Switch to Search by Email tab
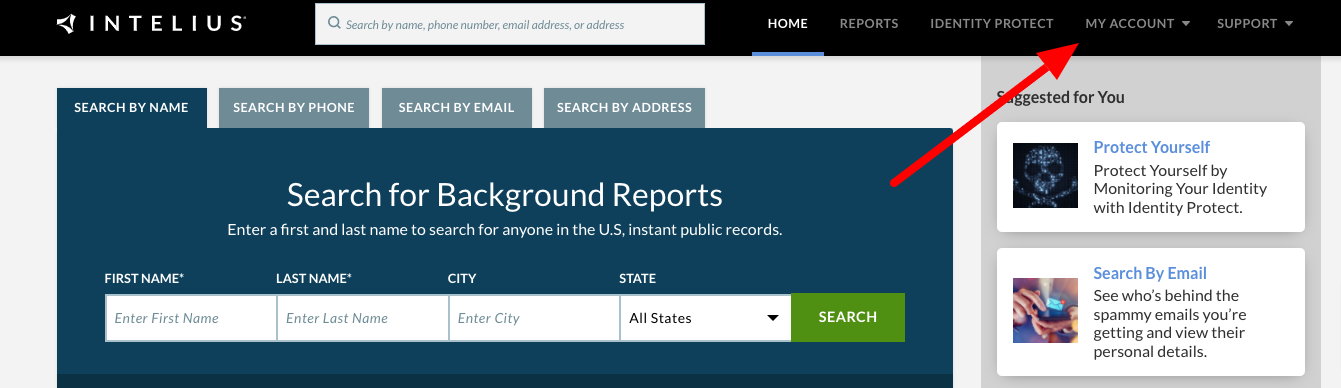Screen dimensions: 1341x388 point(456,108)
